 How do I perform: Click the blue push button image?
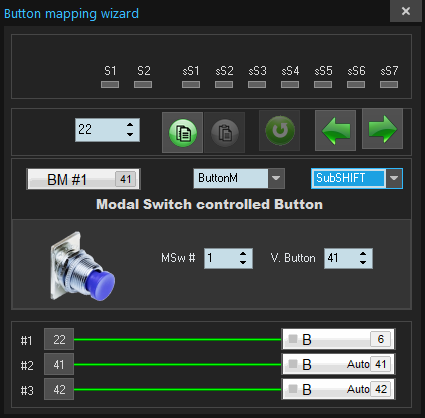tap(82, 266)
